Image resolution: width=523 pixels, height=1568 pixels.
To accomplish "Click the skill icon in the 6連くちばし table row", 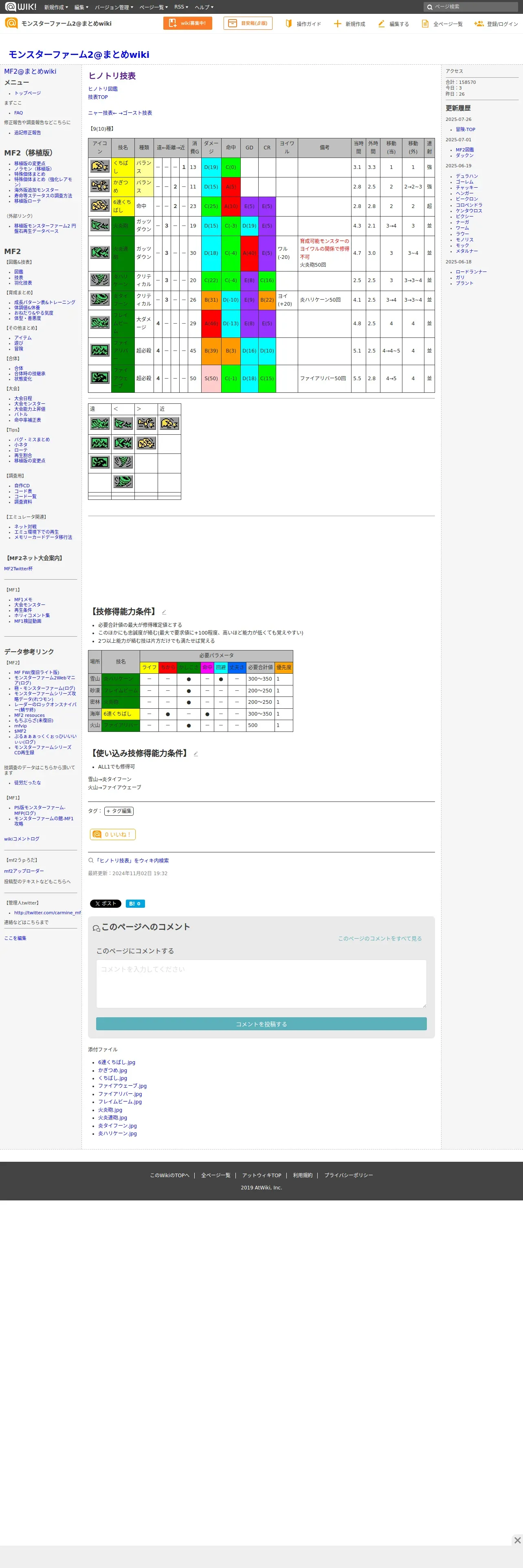I will click(x=100, y=205).
